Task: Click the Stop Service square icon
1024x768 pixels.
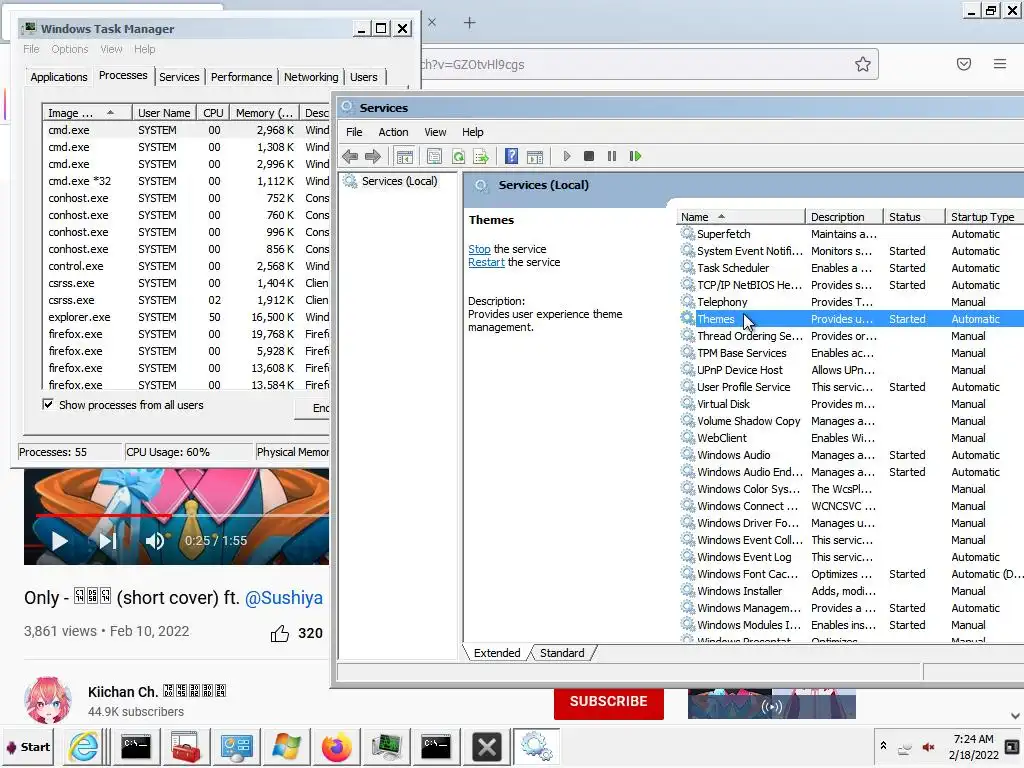Action: coord(588,156)
